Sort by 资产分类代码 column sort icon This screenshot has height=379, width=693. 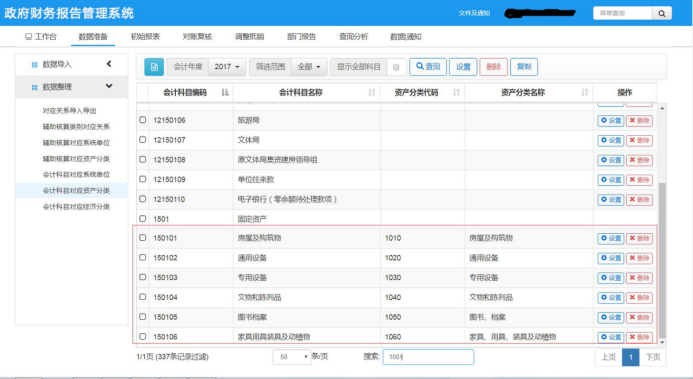456,92
